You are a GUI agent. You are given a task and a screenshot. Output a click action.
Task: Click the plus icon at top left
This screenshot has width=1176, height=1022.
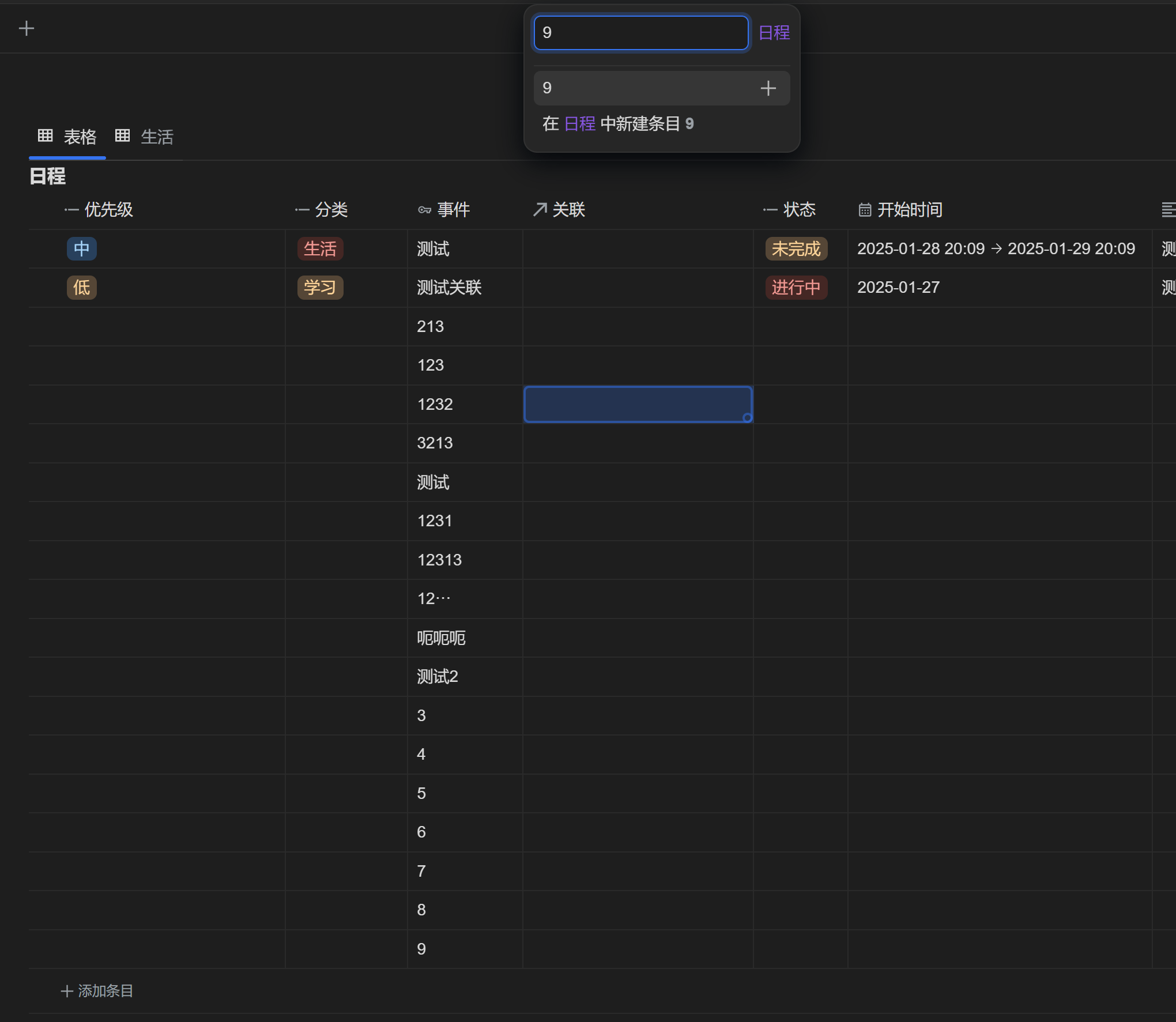click(27, 28)
